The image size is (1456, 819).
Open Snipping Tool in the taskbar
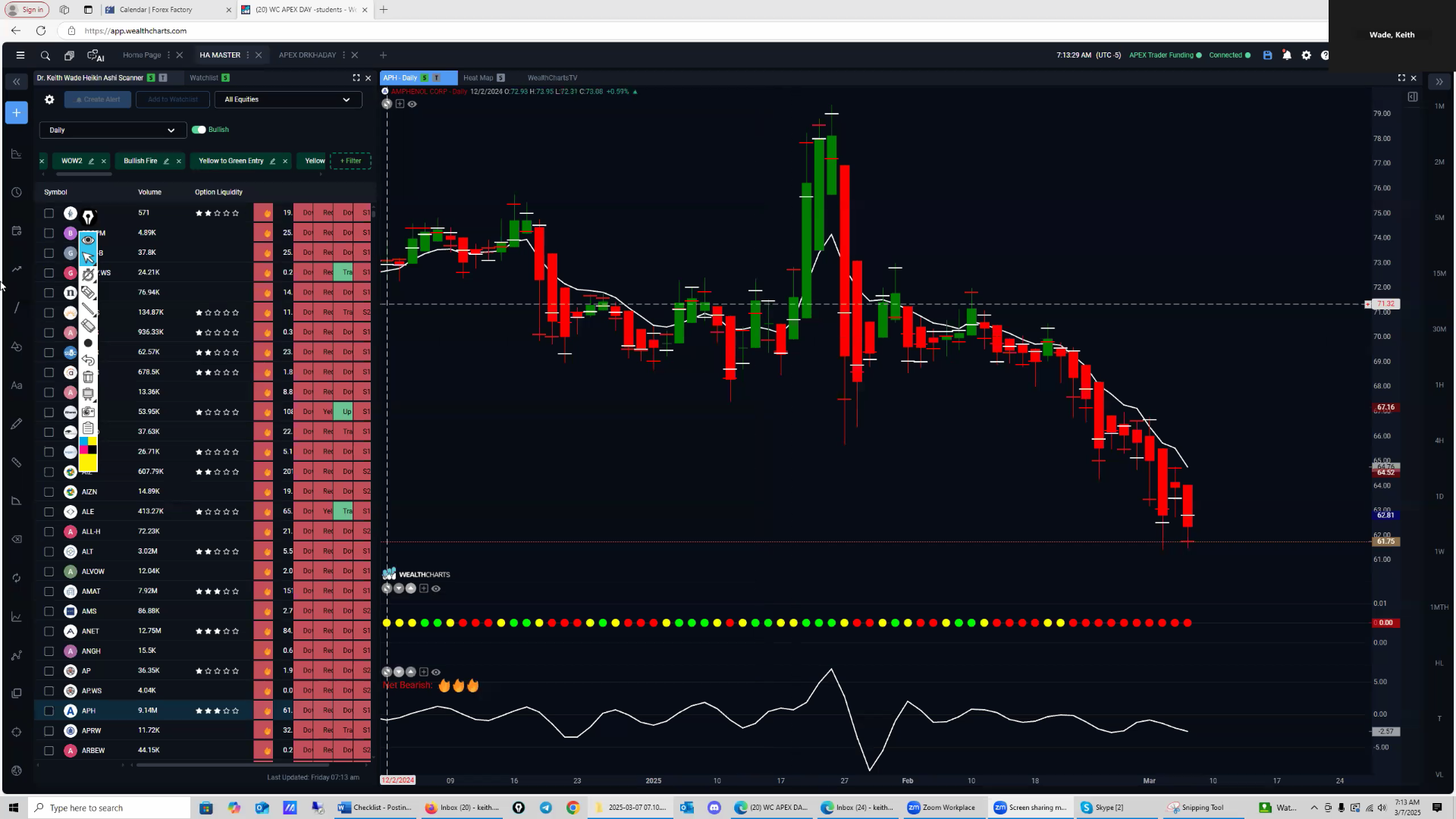point(1196,808)
